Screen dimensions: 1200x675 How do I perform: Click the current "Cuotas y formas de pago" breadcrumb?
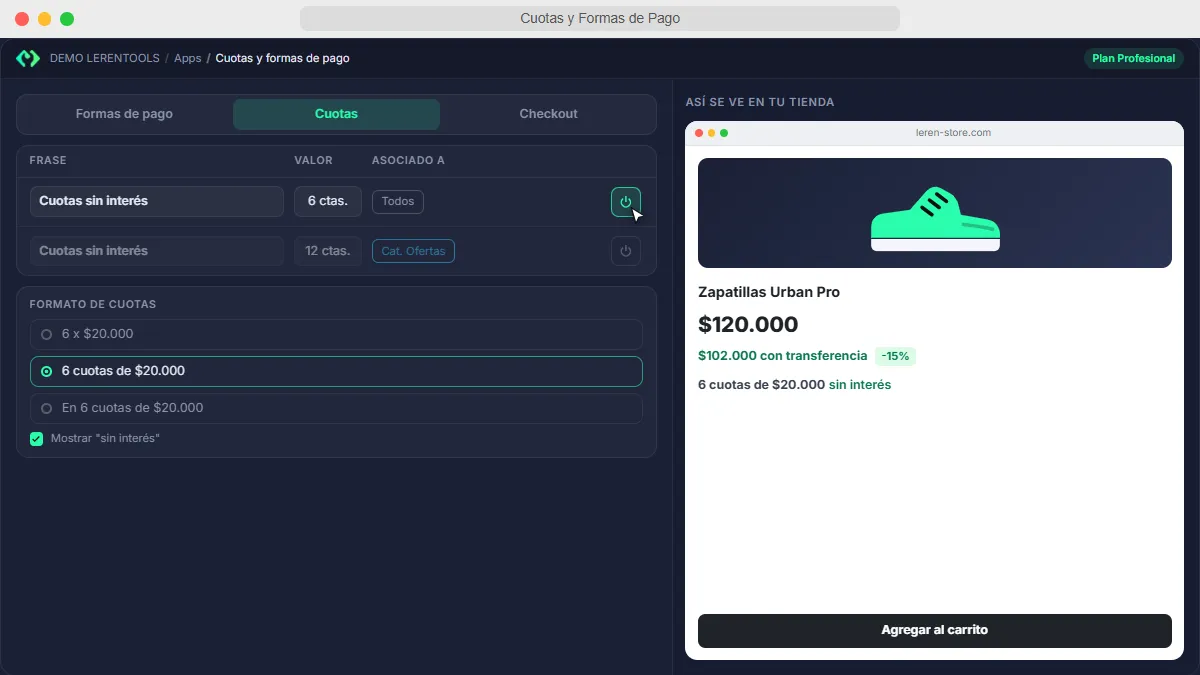[x=283, y=58]
